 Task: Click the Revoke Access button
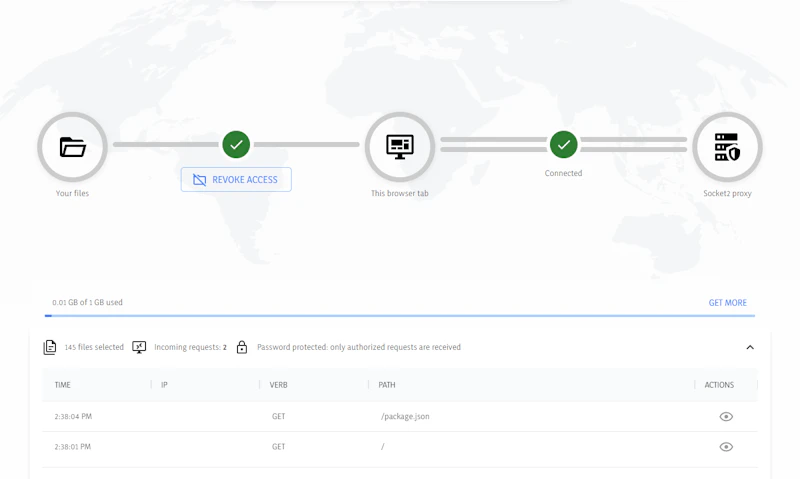coord(236,180)
